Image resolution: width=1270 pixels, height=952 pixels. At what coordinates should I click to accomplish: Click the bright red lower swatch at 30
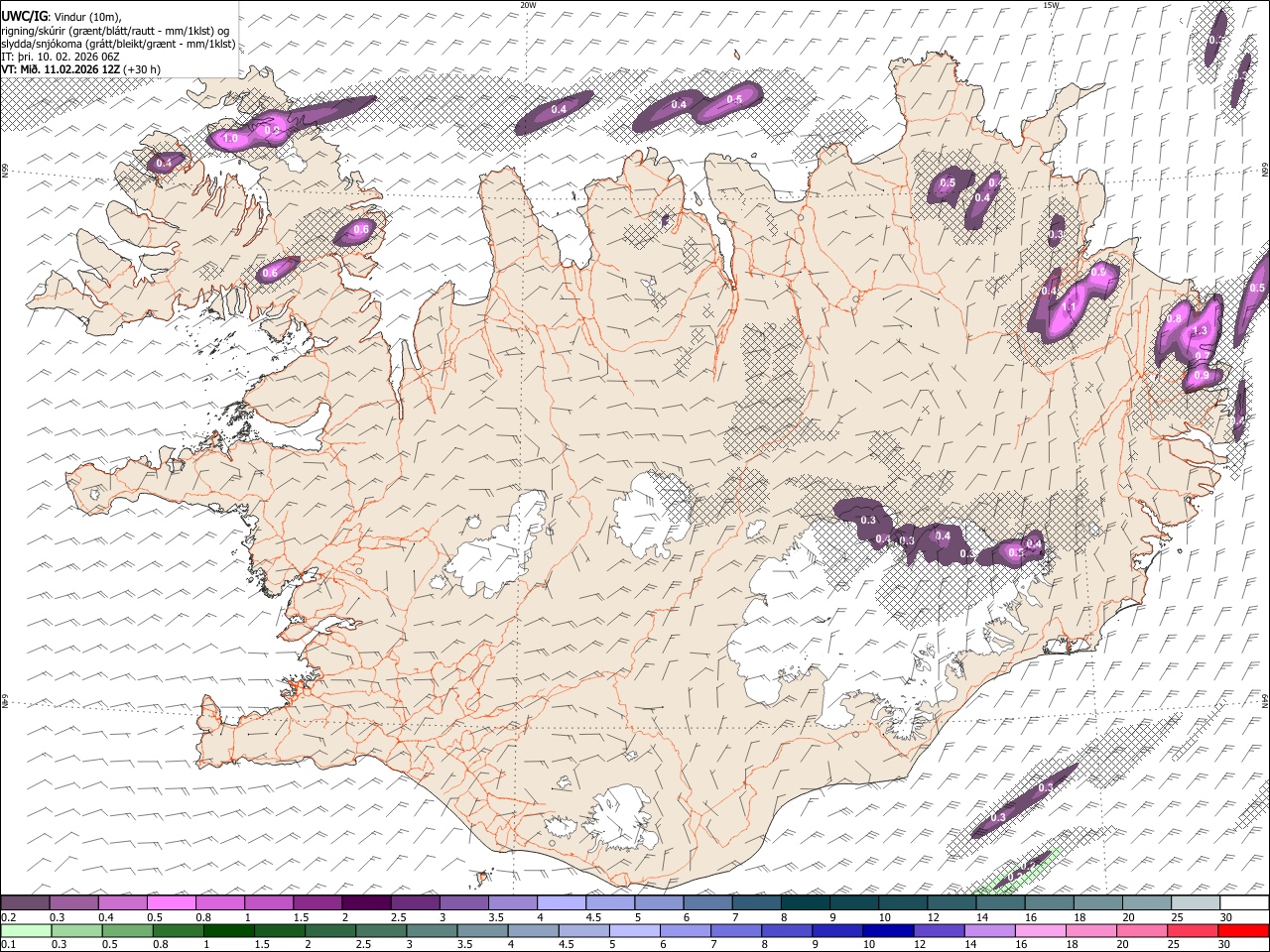[x=1242, y=930]
